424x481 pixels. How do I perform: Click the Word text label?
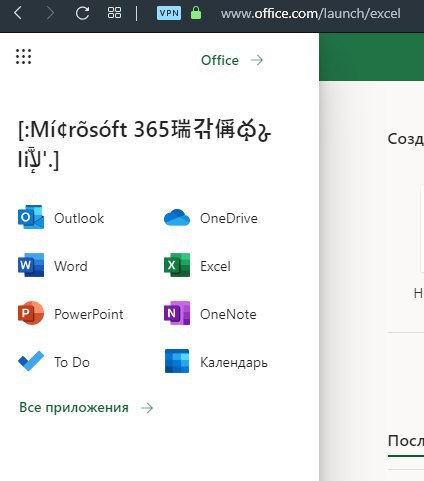click(71, 266)
